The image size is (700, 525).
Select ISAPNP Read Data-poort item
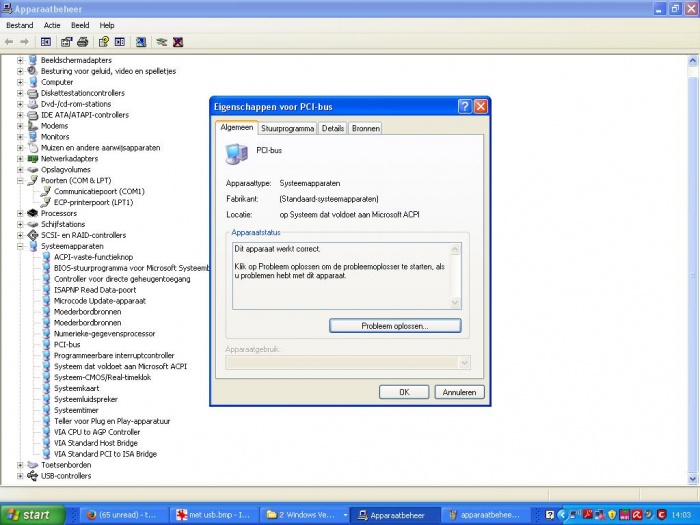[x=95, y=290]
